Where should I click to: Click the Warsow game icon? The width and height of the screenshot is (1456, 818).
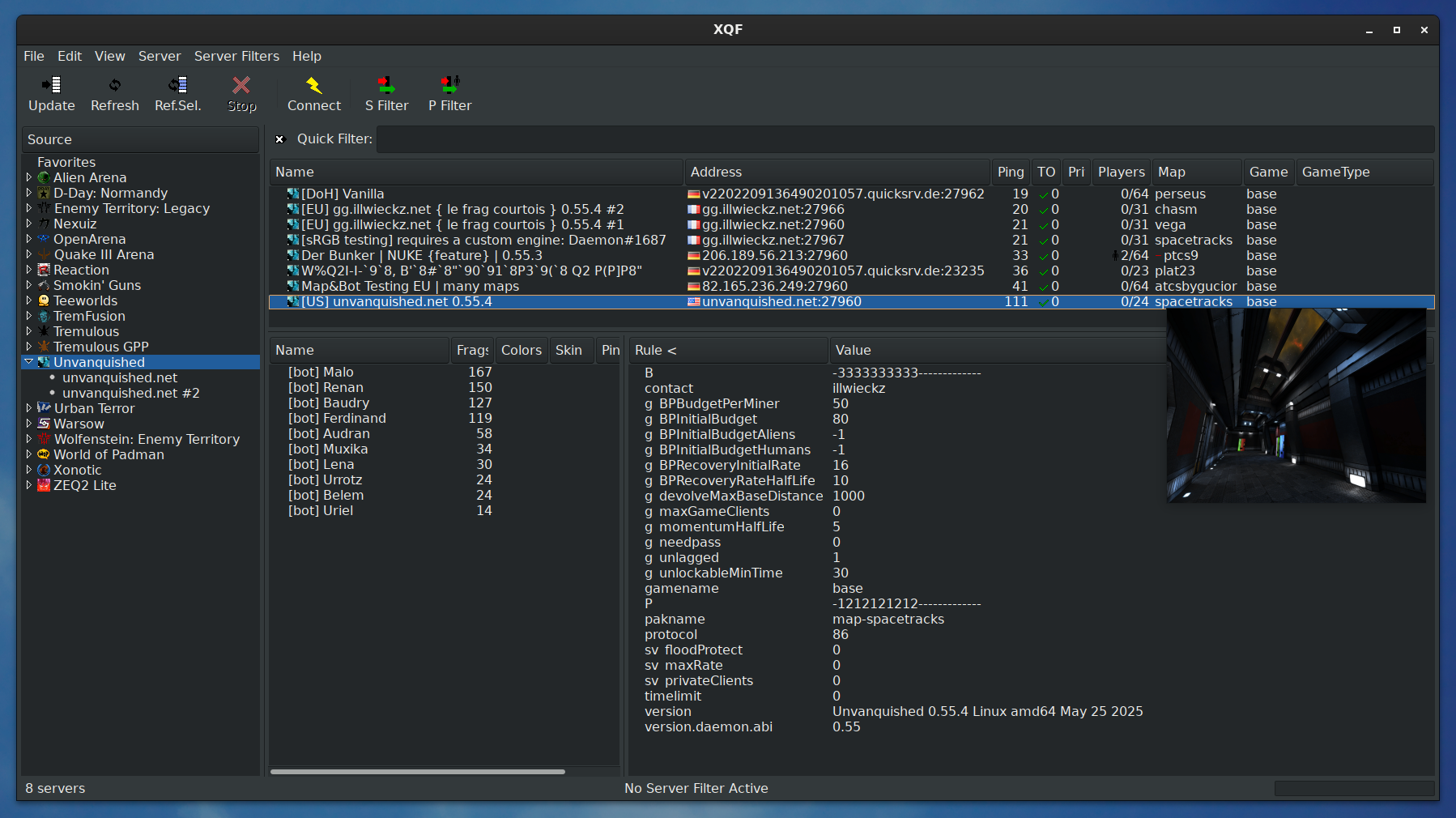click(x=45, y=424)
